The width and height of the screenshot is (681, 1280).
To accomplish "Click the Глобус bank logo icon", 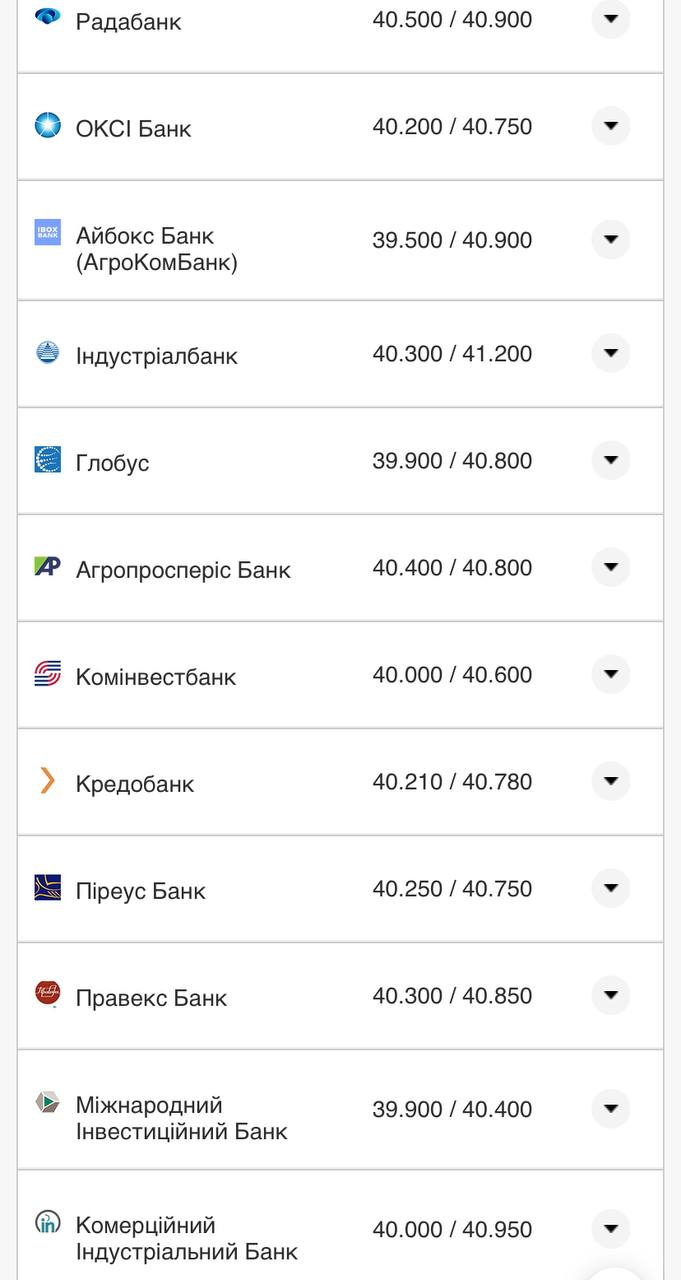I will tap(47, 459).
